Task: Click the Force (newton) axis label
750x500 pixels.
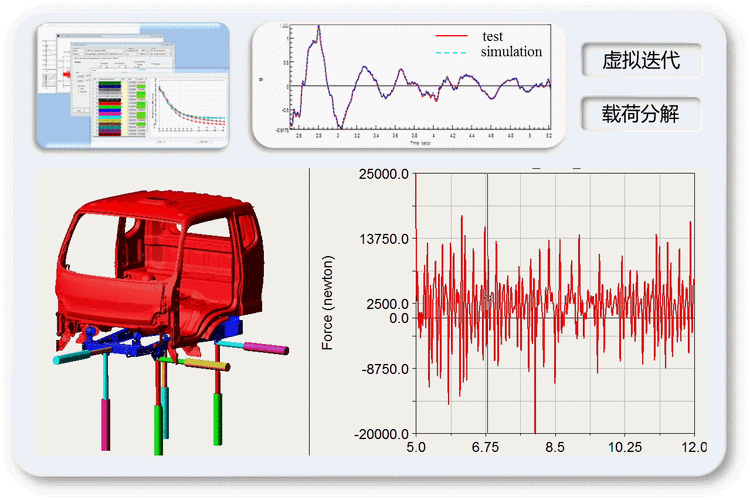Action: pos(328,302)
